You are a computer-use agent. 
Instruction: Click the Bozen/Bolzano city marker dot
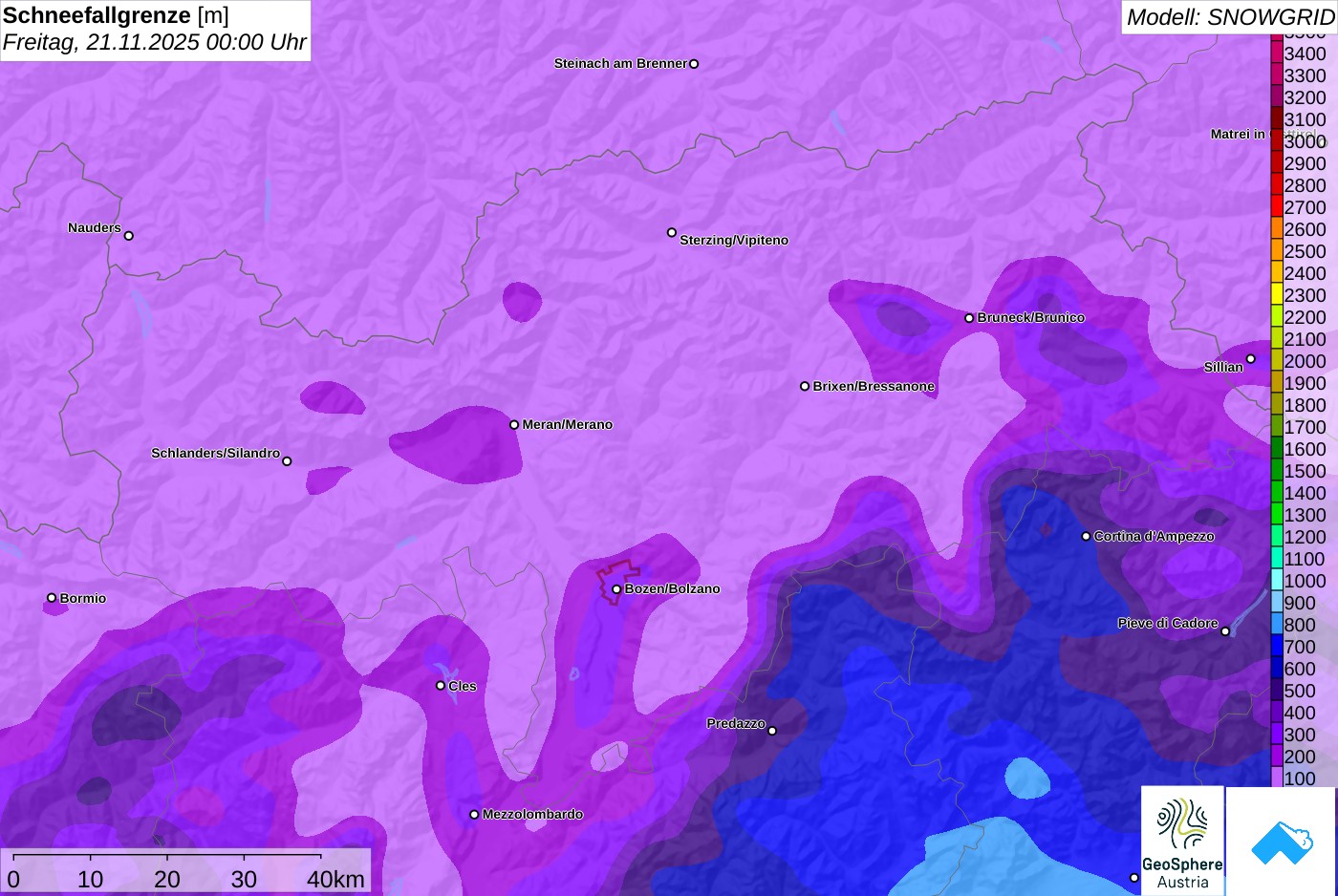point(616,589)
